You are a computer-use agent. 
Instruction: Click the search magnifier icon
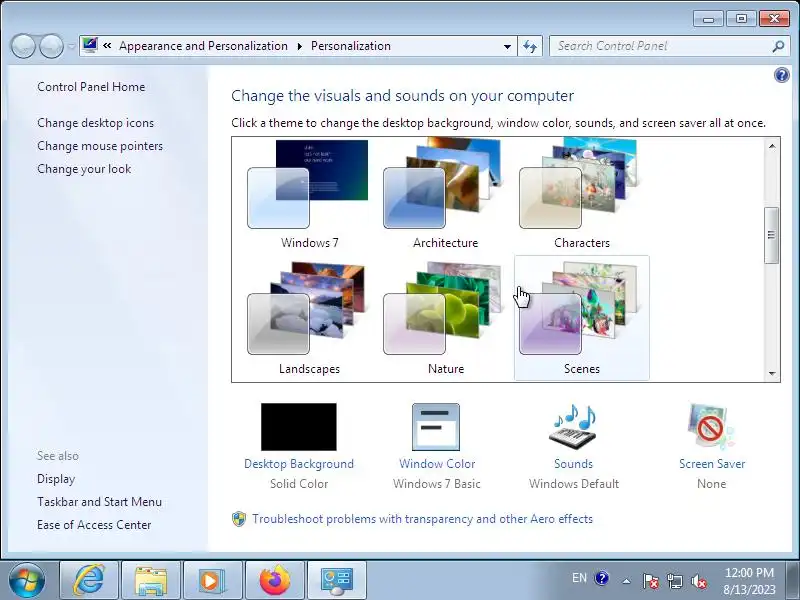tap(778, 46)
